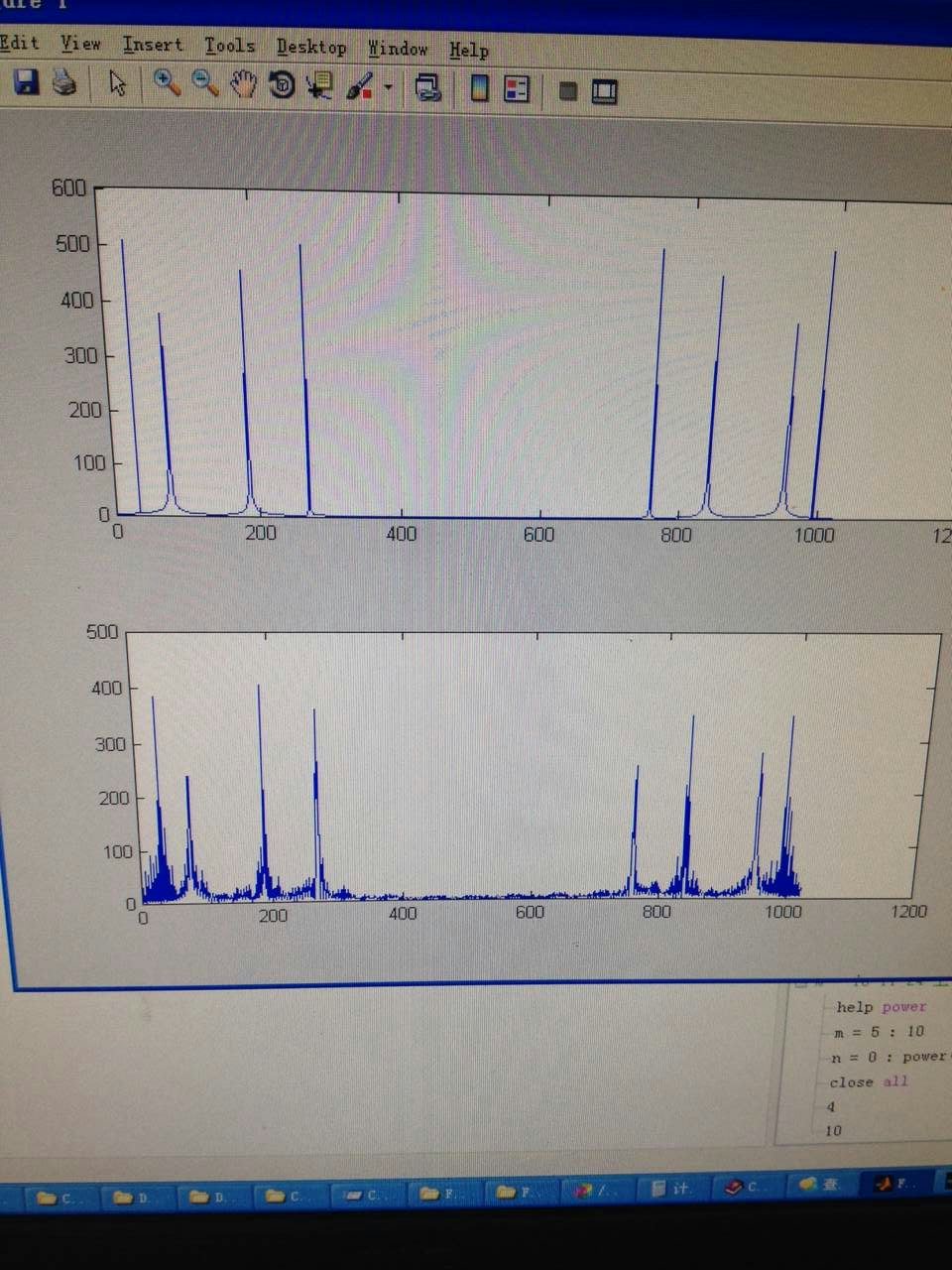The width and height of the screenshot is (952, 1270).
Task: Select the '4' history entry
Action: coord(831,1106)
